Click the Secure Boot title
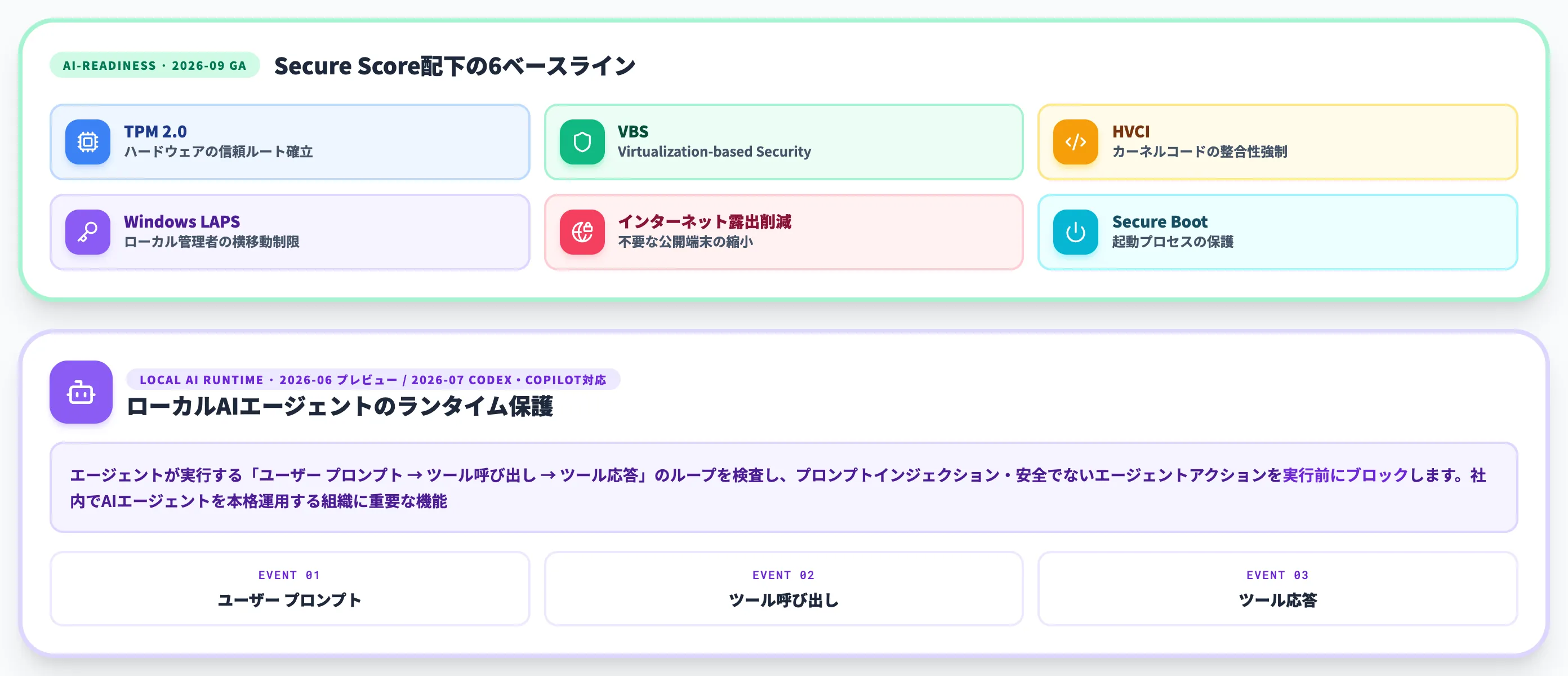Image resolution: width=1568 pixels, height=676 pixels. [1160, 222]
